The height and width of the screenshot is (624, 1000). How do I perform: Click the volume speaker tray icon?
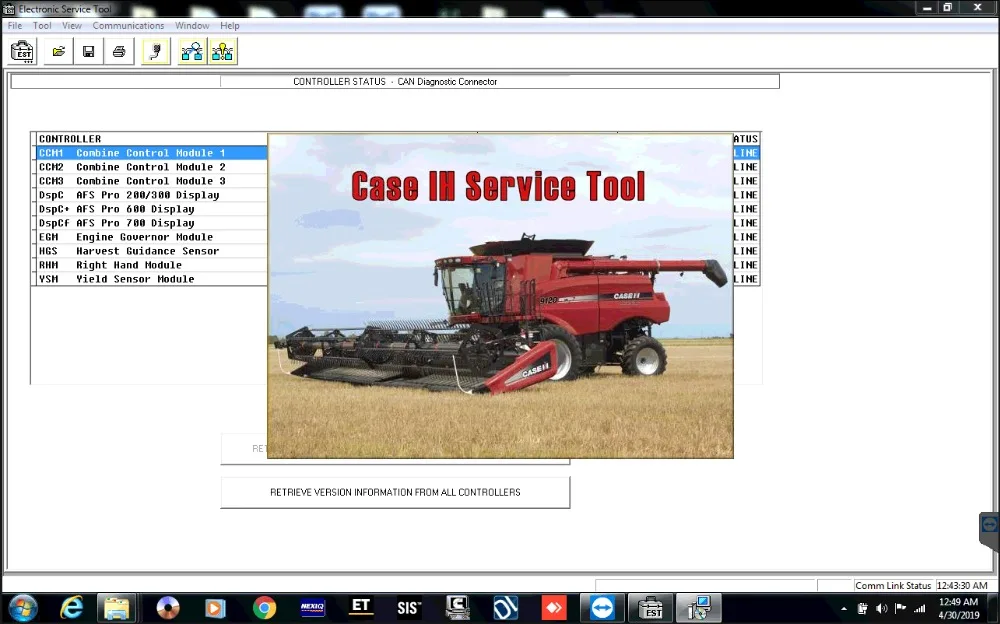[x=882, y=609]
